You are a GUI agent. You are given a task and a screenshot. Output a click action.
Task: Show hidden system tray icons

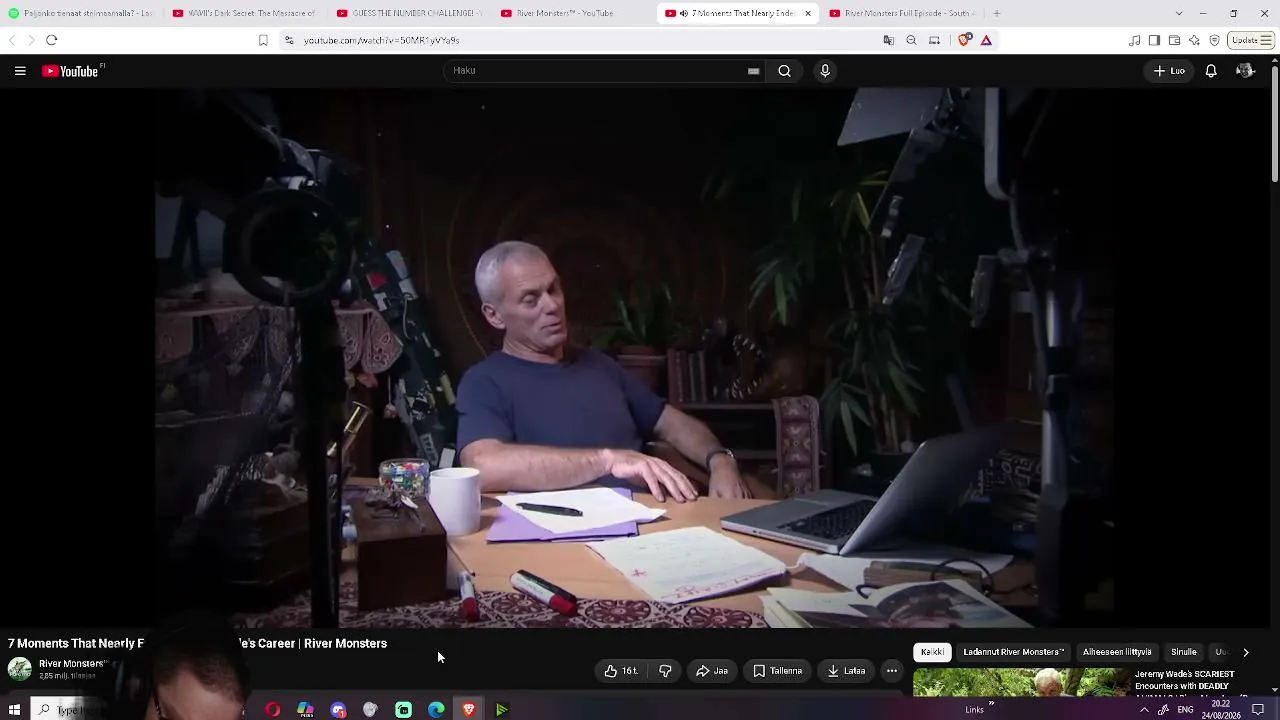pos(1144,710)
